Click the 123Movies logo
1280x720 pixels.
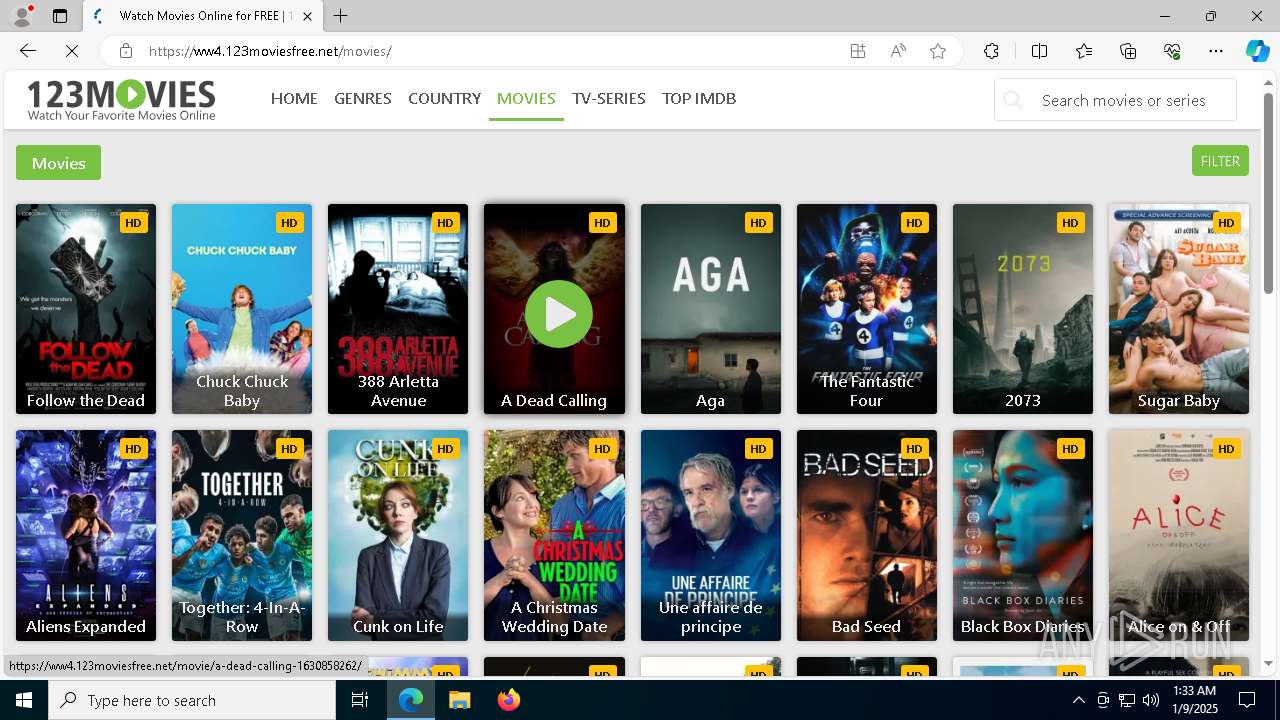tap(121, 100)
